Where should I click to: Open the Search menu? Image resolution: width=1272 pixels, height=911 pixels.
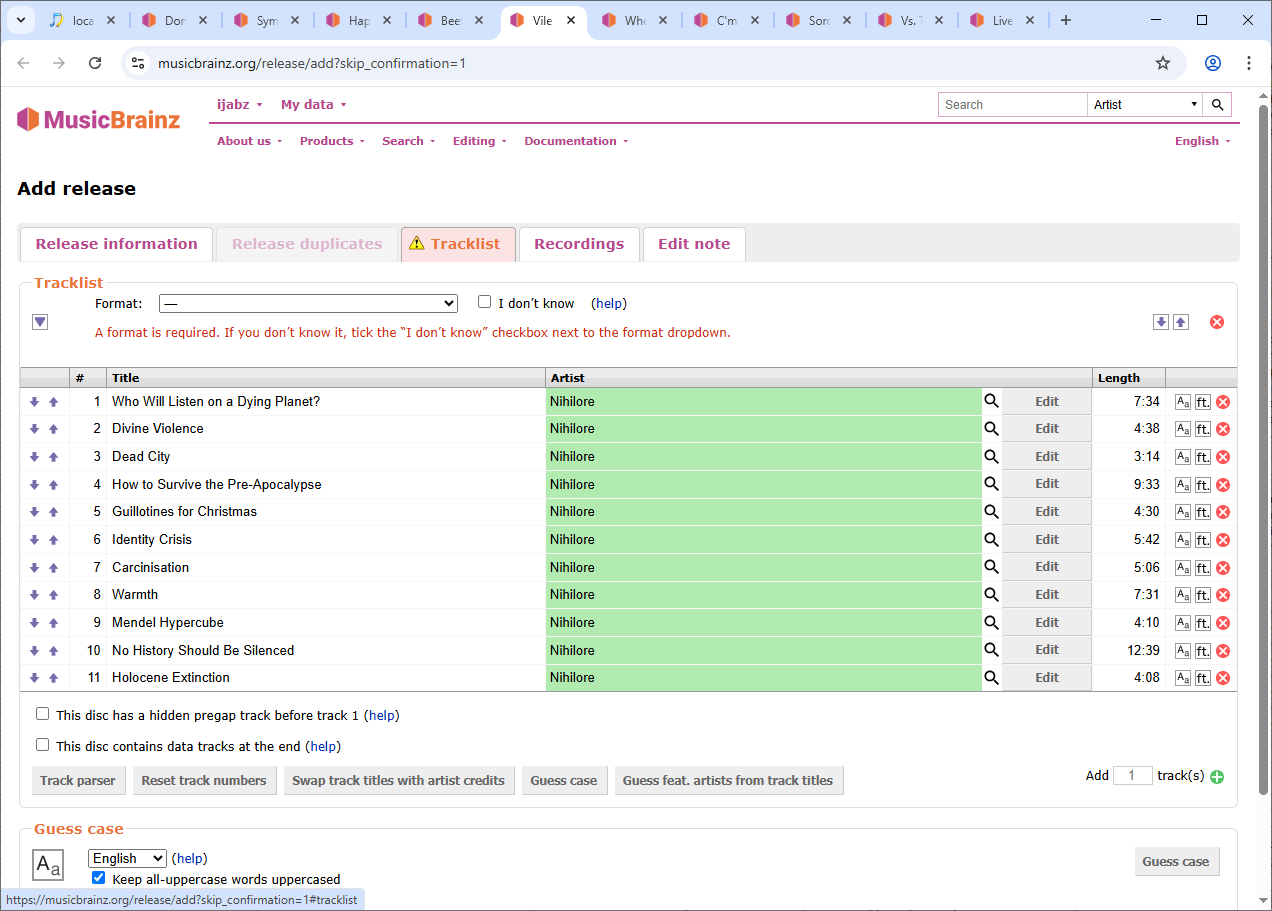click(409, 141)
